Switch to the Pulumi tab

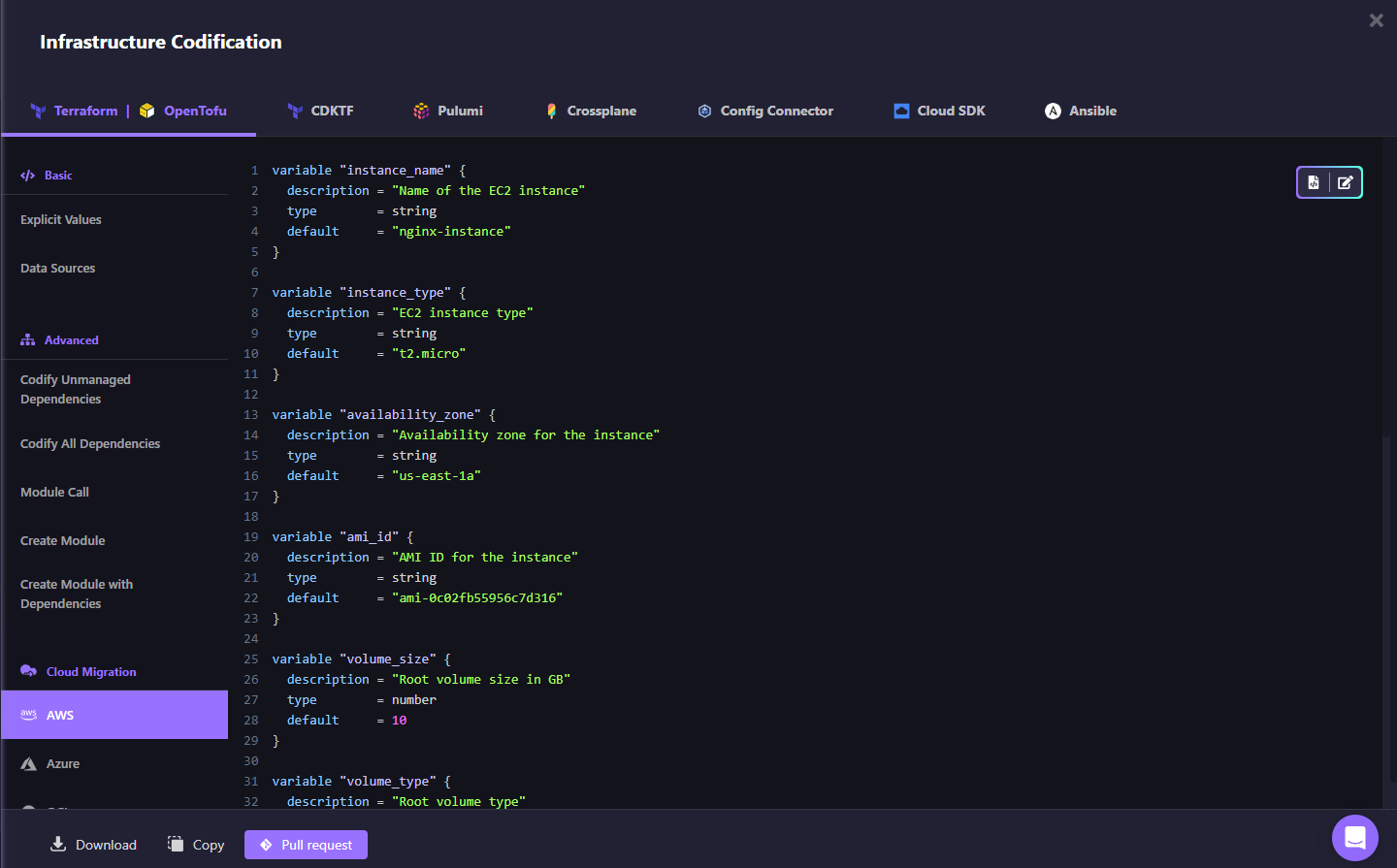coord(448,111)
